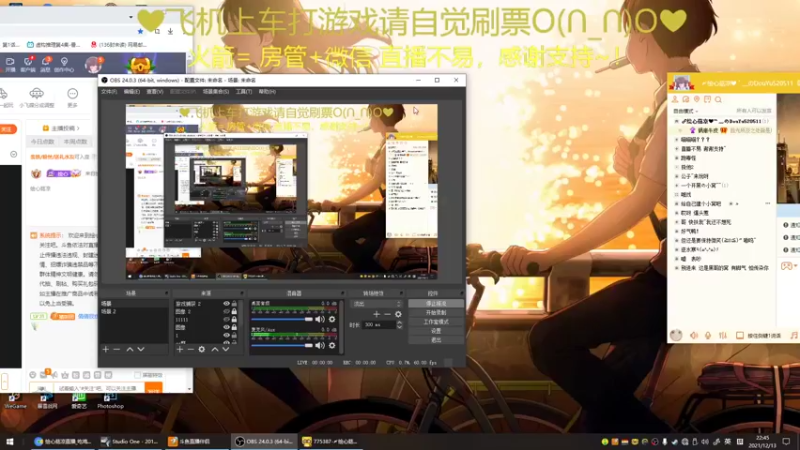Toggle visibility eye of 11111 source
This screenshot has width=800, height=450.
[226, 319]
